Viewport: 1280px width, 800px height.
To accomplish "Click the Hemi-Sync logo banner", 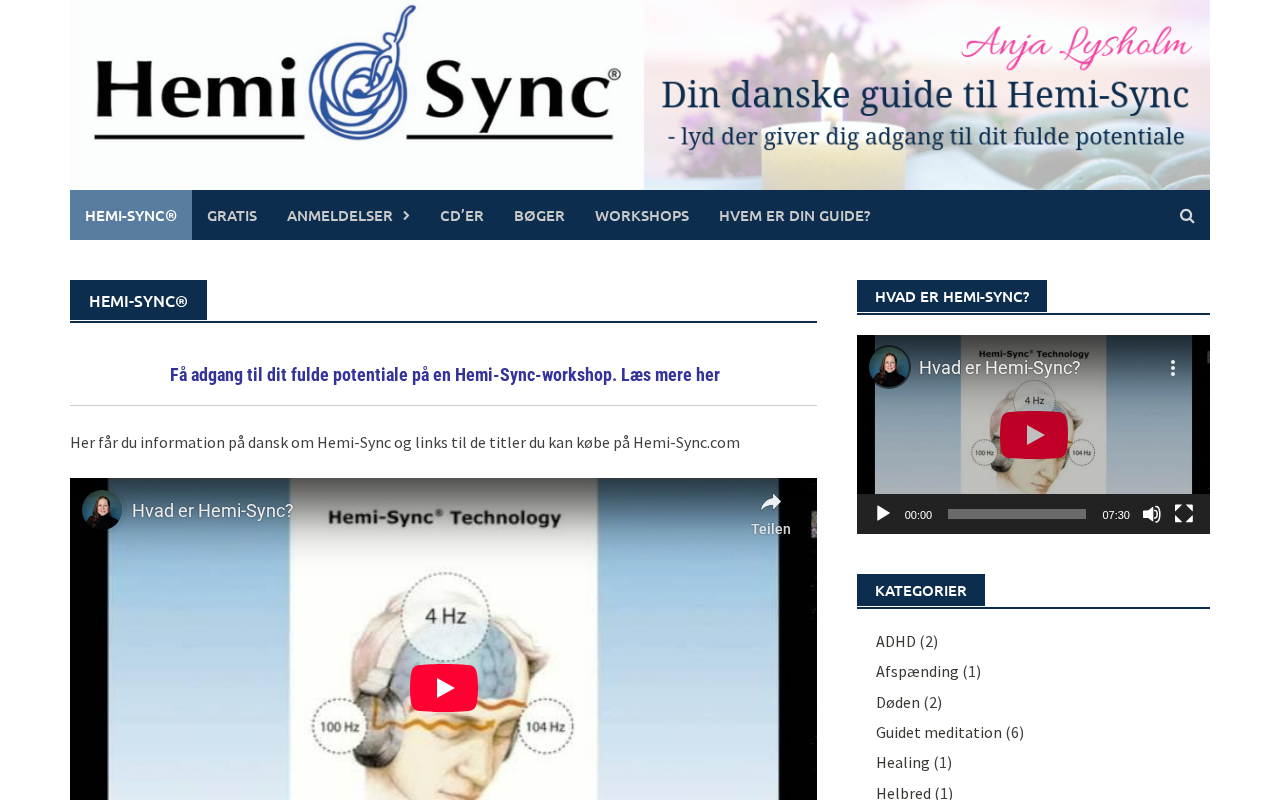I will click(x=357, y=95).
